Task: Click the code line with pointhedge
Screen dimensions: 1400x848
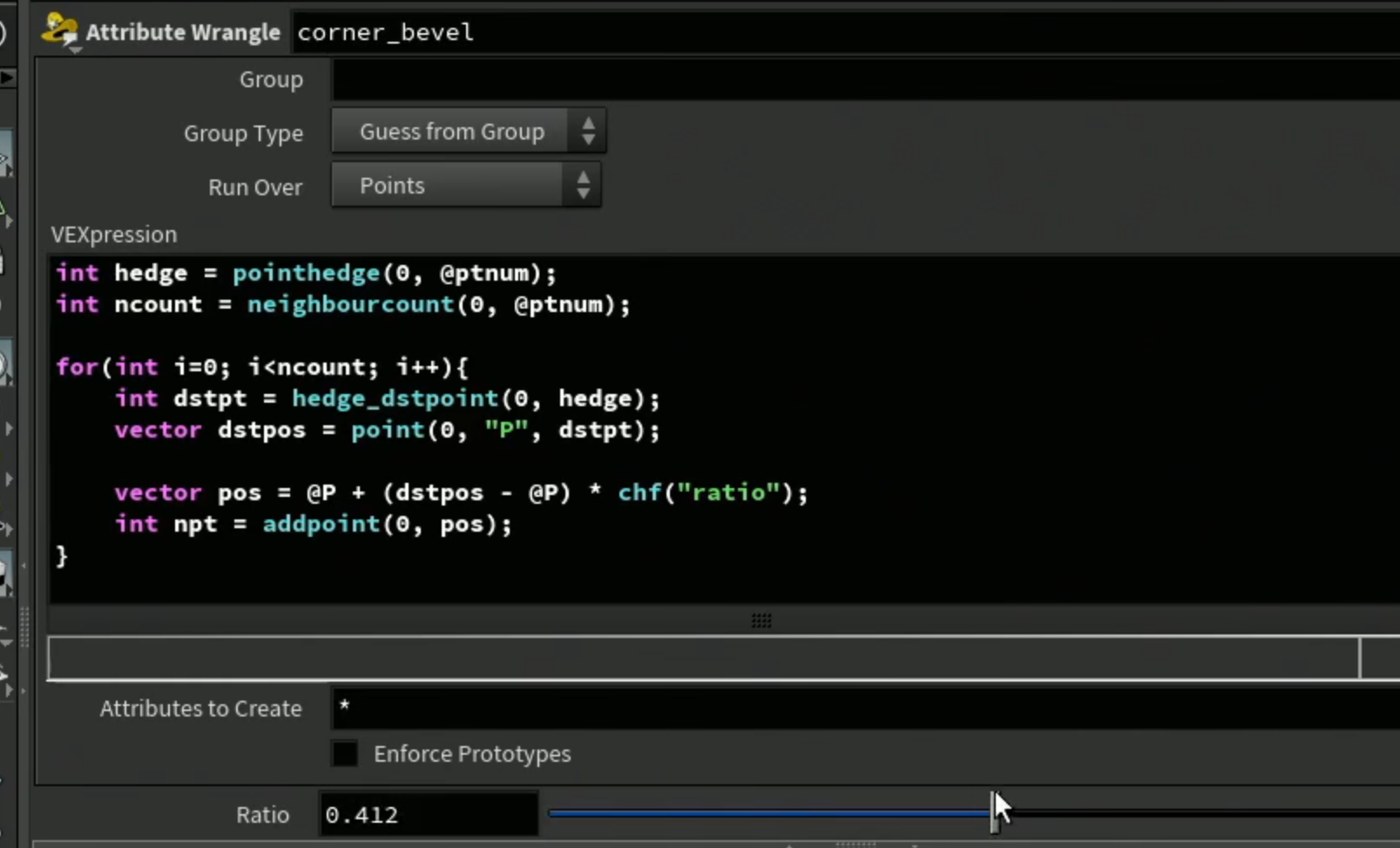Action: tap(306, 273)
